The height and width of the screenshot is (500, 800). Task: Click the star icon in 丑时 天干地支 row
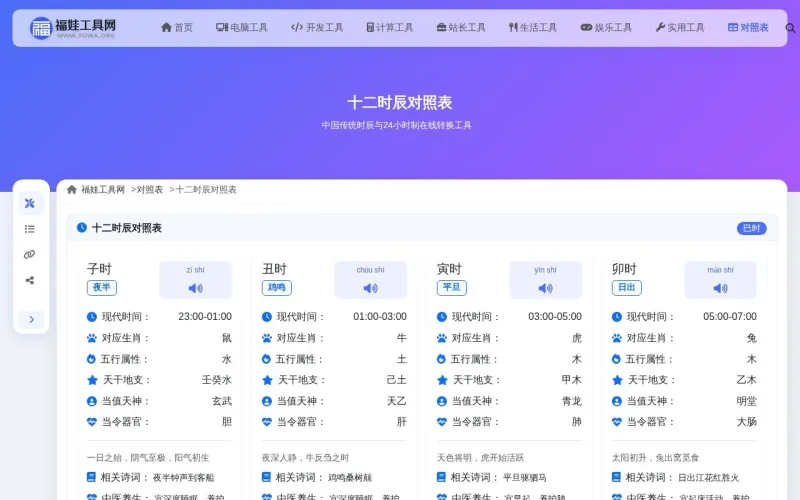pyautogui.click(x=267, y=380)
